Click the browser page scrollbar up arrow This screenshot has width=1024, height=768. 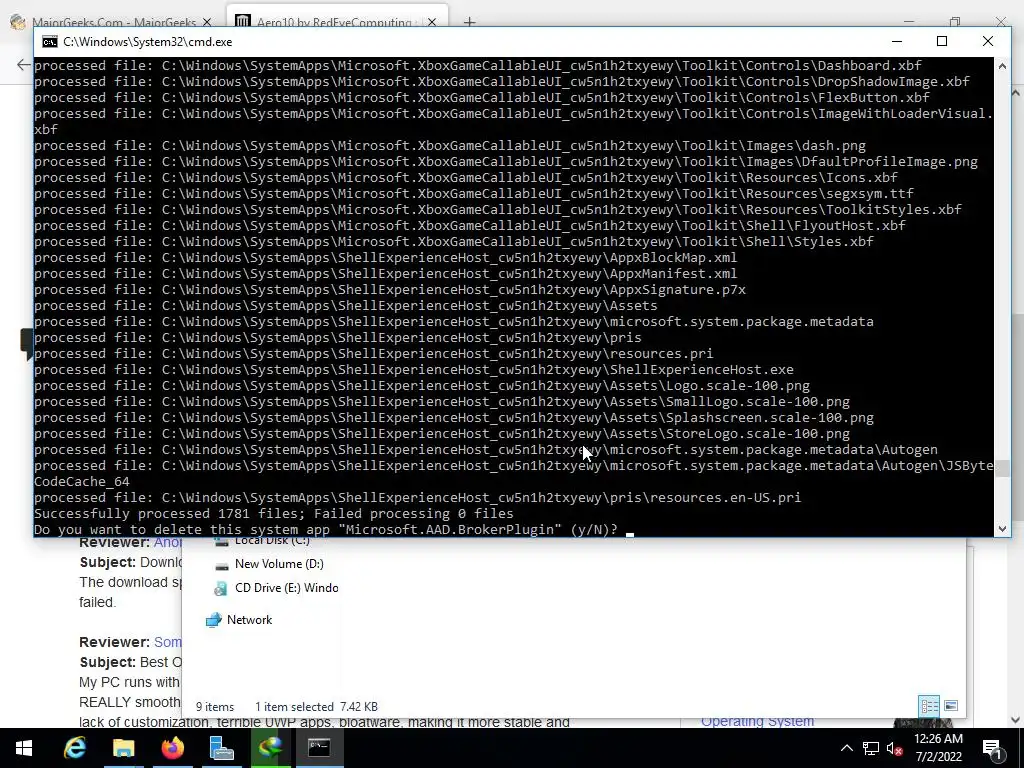pos(1016,93)
